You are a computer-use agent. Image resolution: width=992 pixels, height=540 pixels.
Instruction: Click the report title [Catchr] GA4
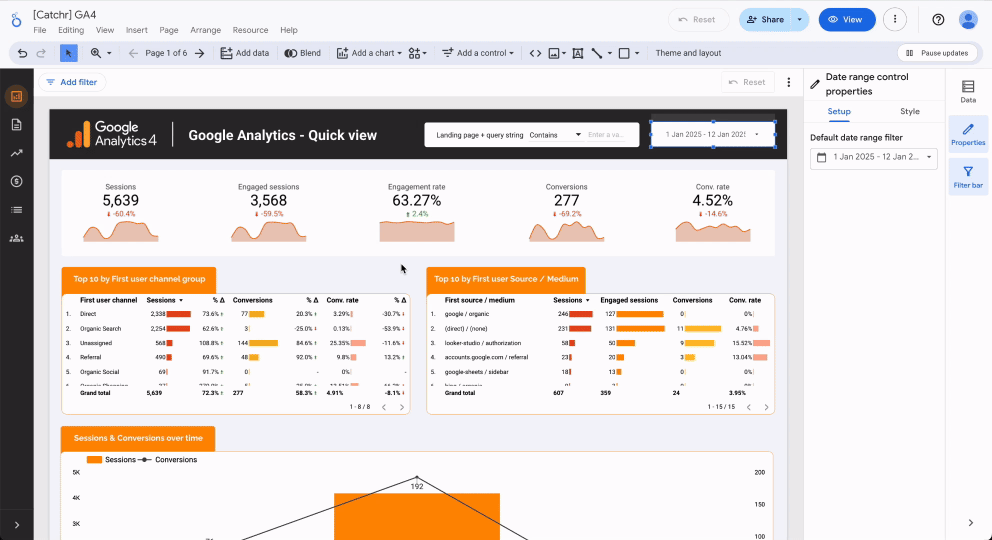pyautogui.click(x=65, y=15)
